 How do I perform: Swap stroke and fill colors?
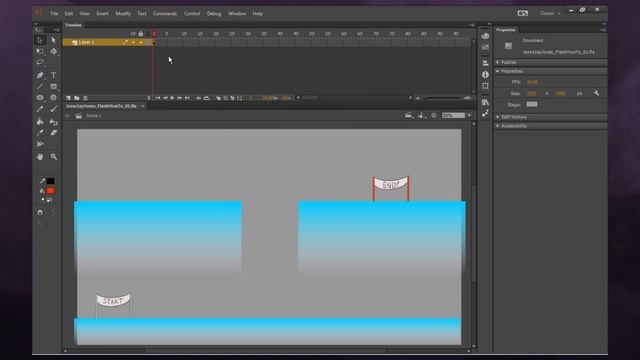50,200
